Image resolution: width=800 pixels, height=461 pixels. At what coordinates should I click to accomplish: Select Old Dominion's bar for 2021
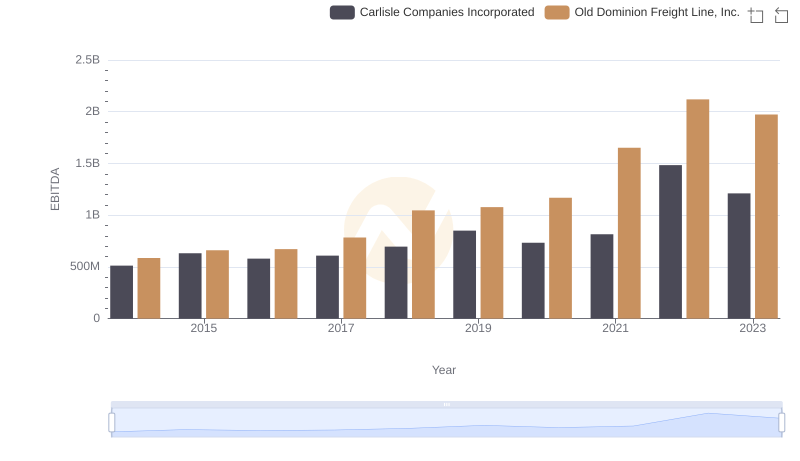629,234
